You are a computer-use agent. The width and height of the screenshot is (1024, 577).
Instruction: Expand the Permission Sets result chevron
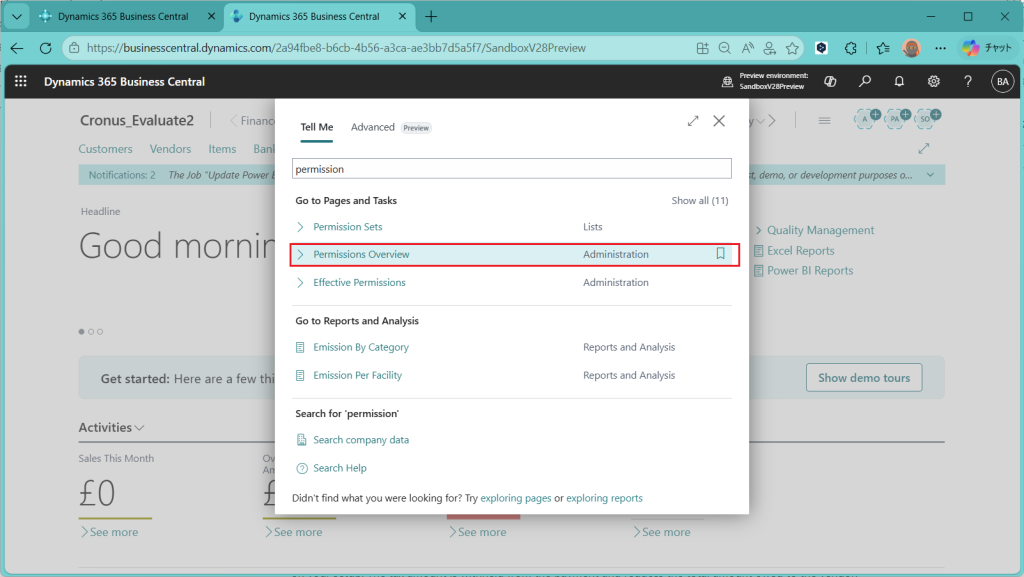tap(301, 227)
